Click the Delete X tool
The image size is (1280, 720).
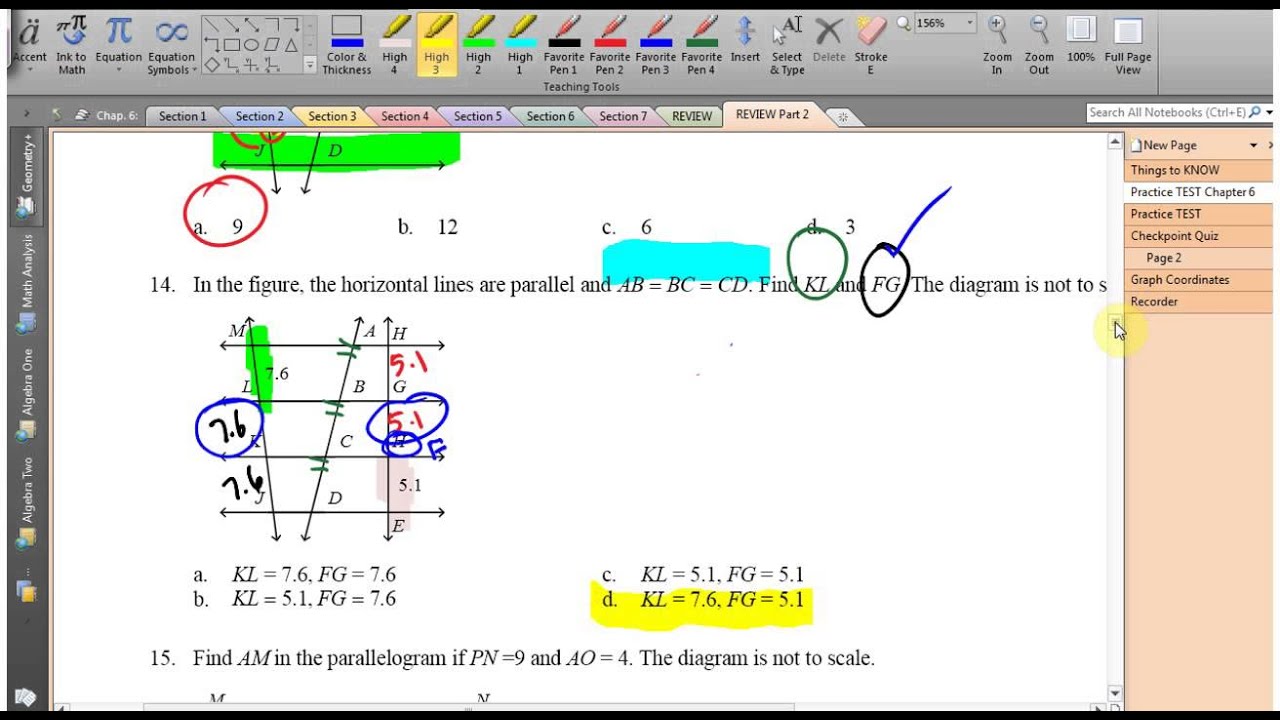(x=829, y=40)
